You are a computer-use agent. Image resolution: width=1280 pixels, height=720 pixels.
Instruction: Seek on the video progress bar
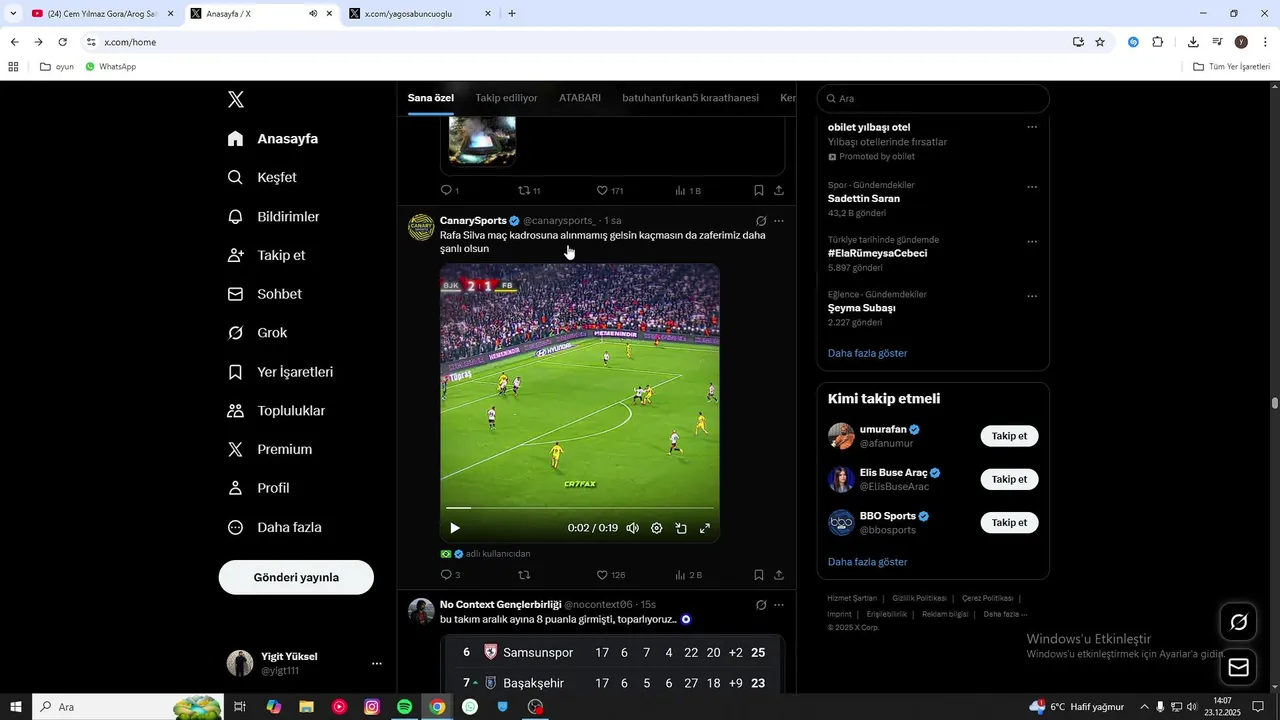(x=580, y=508)
